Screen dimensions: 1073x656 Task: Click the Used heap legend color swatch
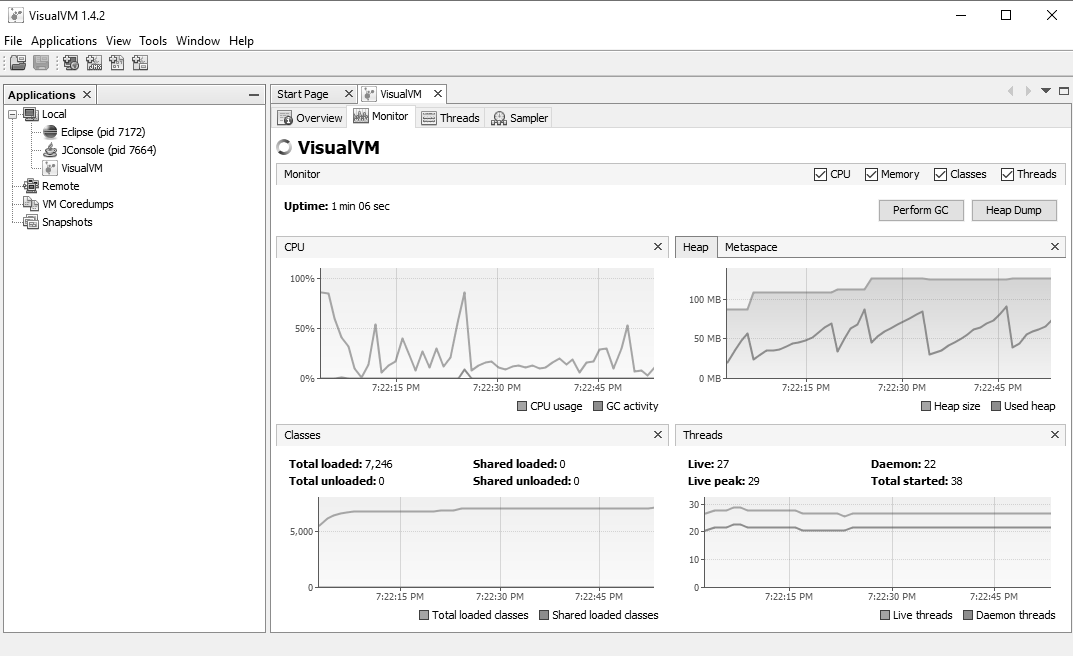996,406
